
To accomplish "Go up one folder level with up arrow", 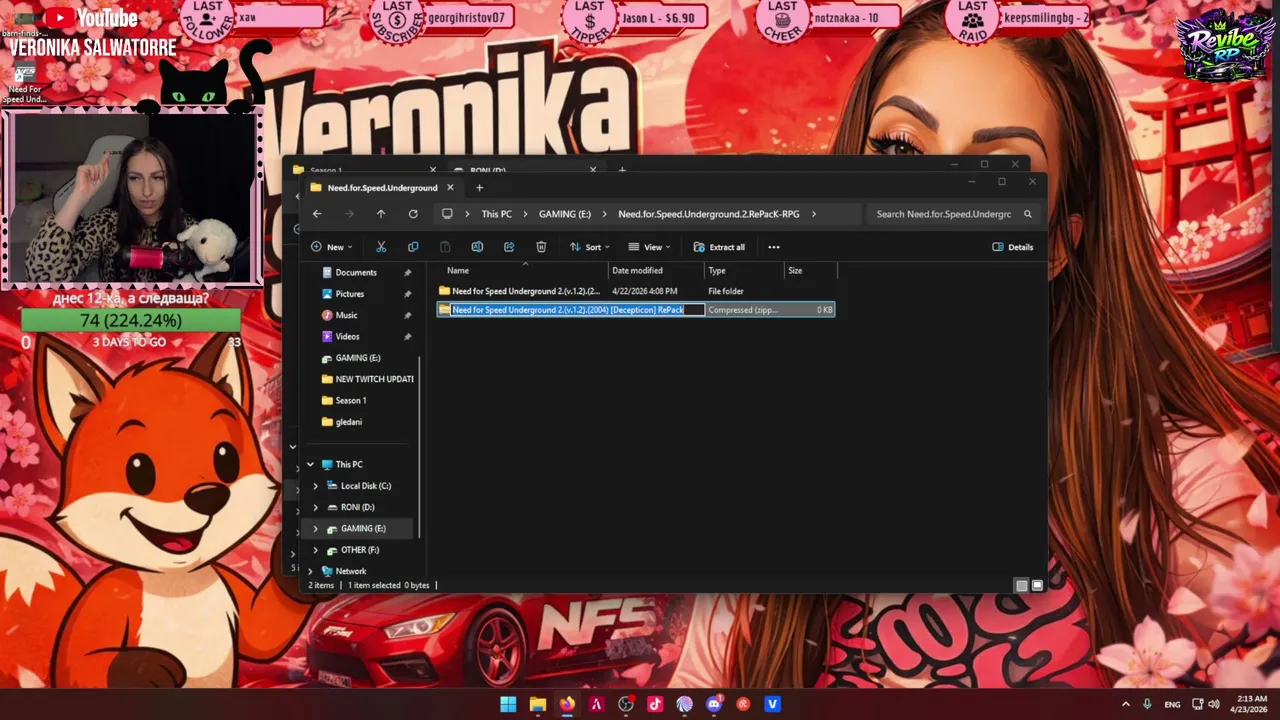I will (x=381, y=214).
